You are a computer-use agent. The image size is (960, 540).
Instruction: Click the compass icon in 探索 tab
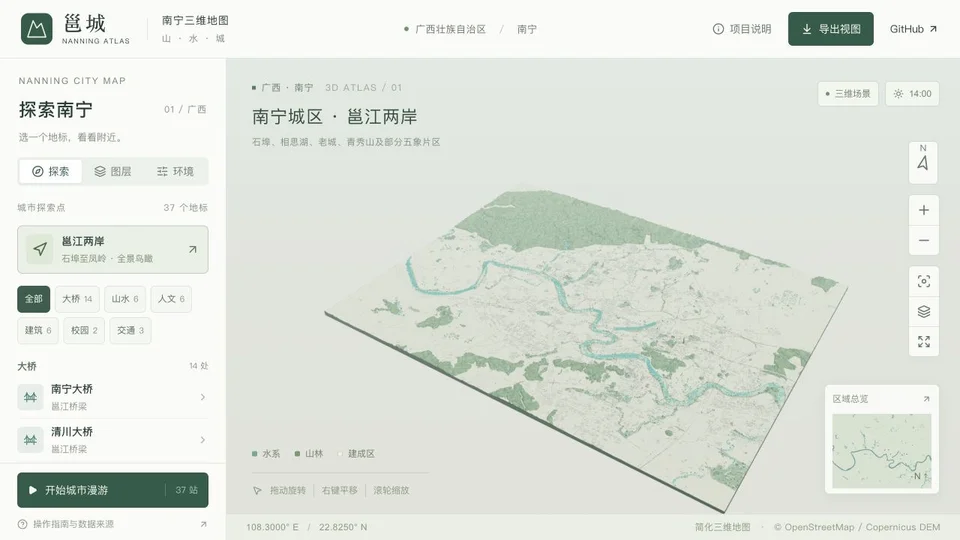coord(37,171)
